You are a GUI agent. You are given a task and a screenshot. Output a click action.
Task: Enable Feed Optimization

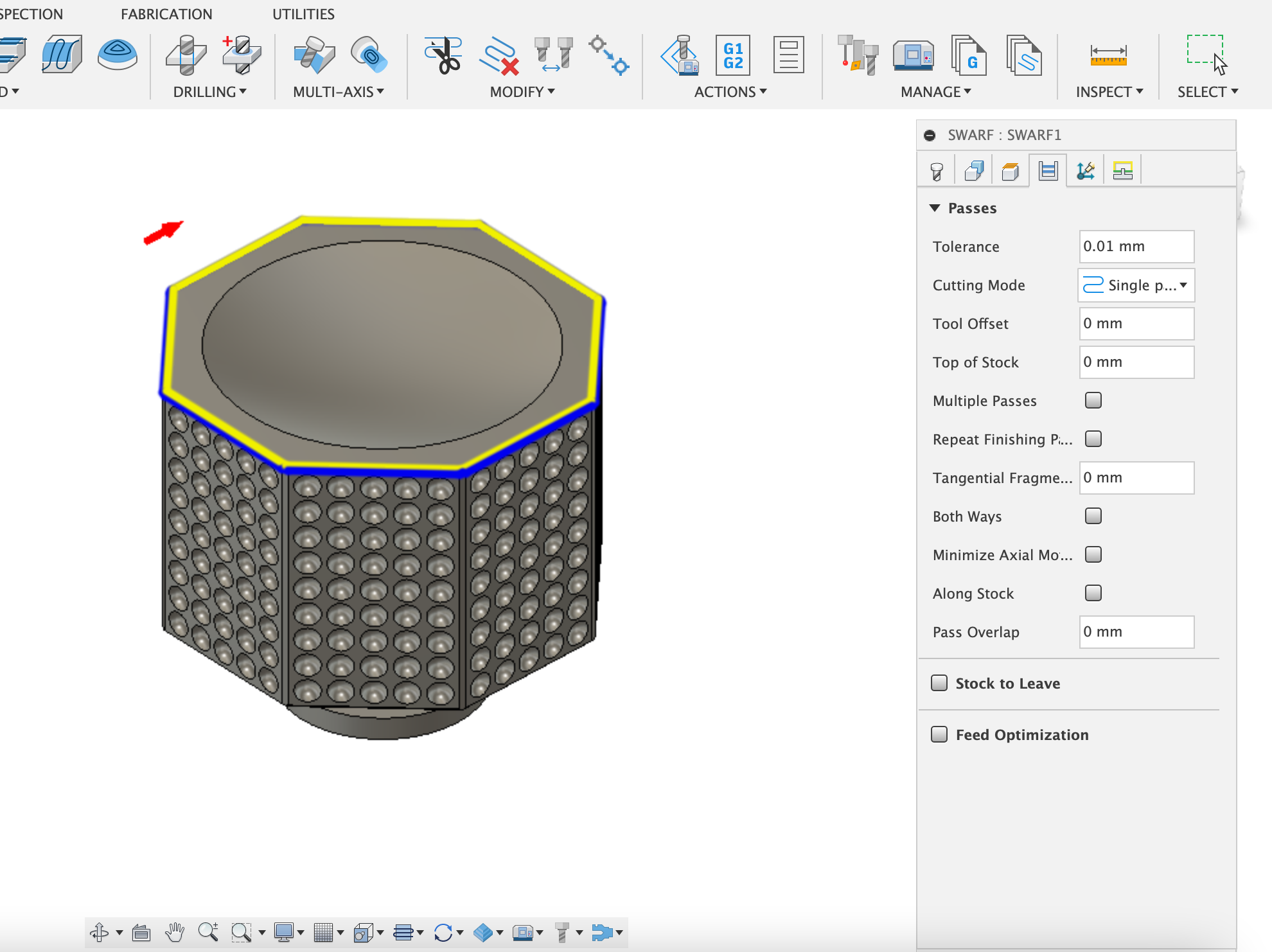pyautogui.click(x=940, y=734)
